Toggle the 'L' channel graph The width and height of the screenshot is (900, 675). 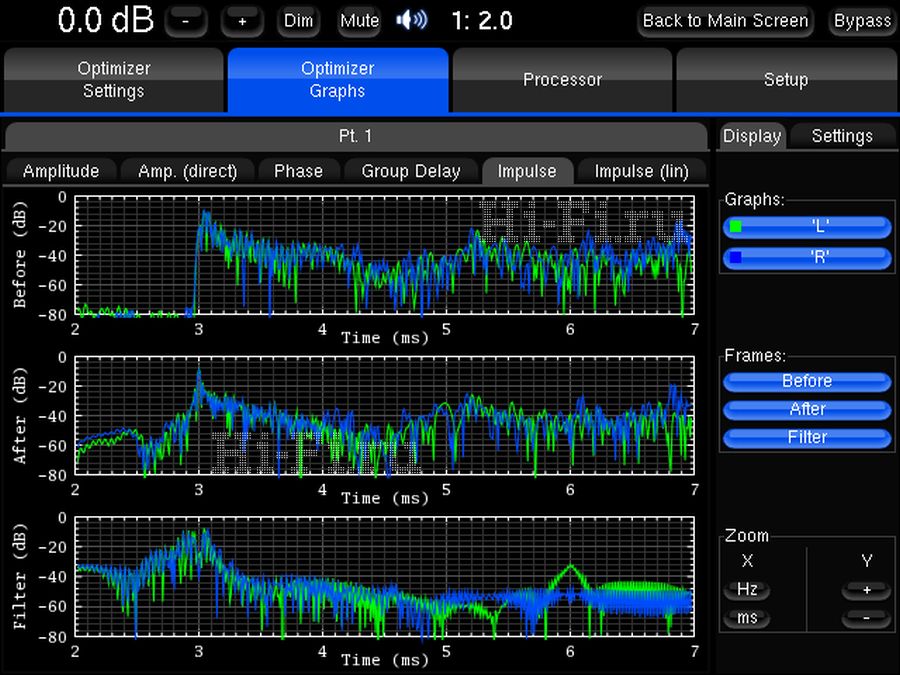coord(807,228)
